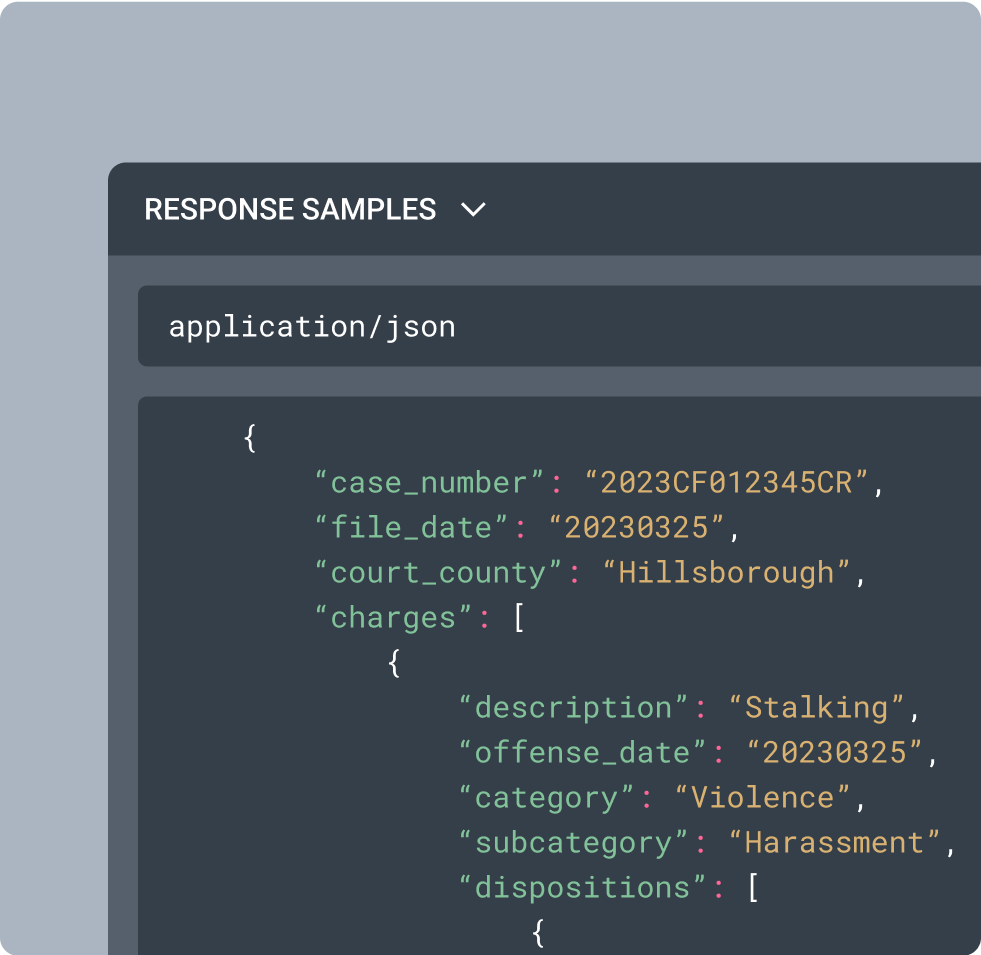
Task: Click the RESPONSE SAMPLES heading
Action: (290, 209)
